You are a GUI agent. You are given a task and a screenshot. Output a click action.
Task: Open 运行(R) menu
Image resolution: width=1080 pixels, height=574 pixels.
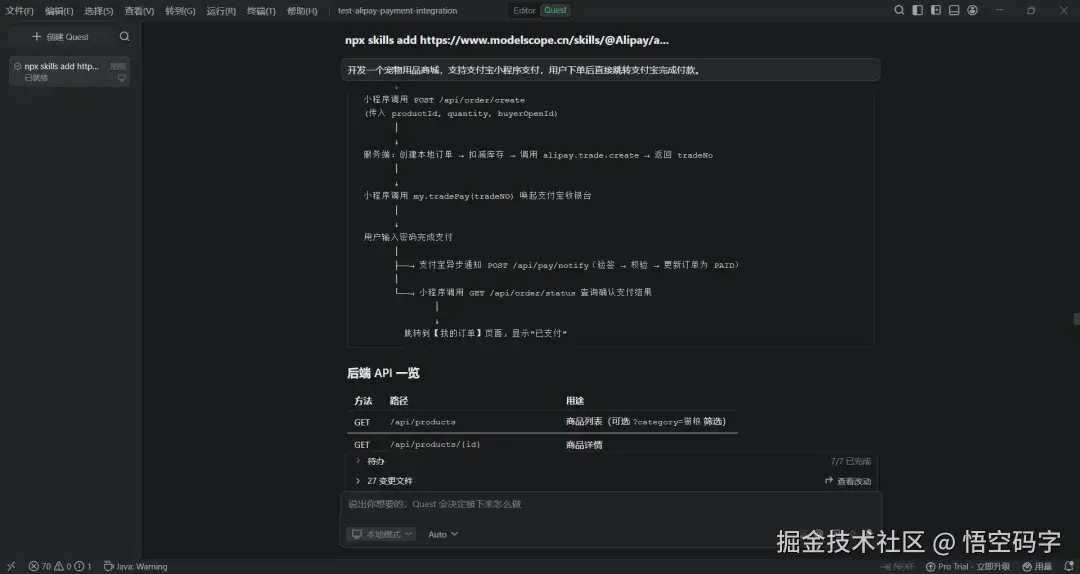220,11
